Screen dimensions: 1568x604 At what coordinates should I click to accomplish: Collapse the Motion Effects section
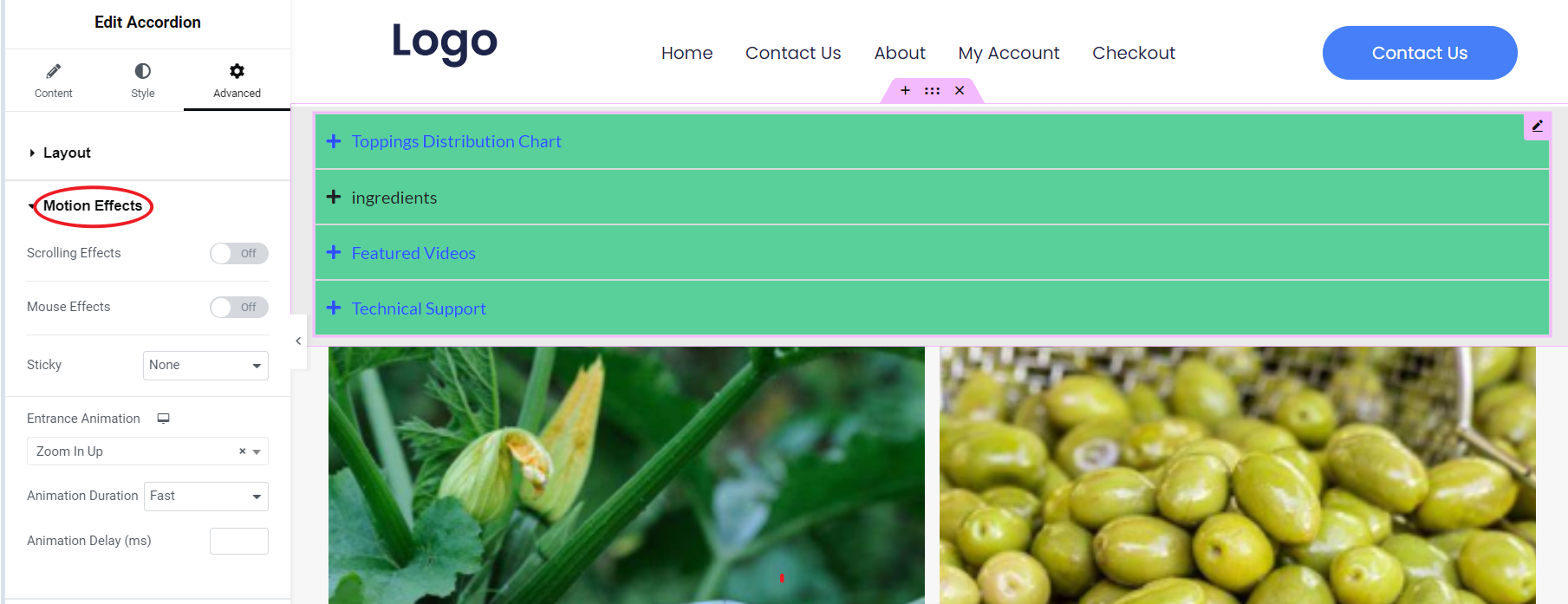click(x=92, y=206)
